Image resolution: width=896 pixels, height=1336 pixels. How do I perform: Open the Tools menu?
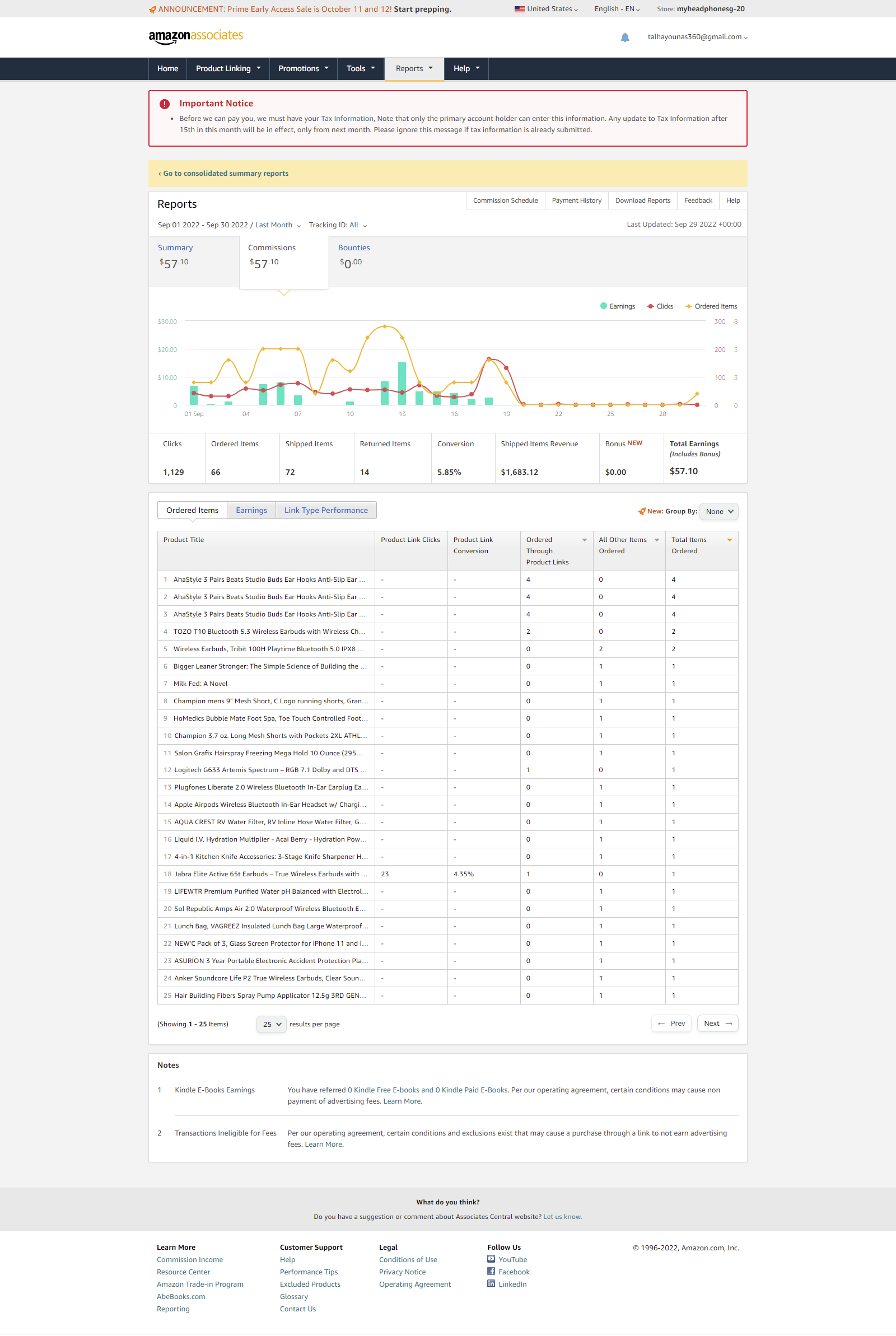[361, 68]
